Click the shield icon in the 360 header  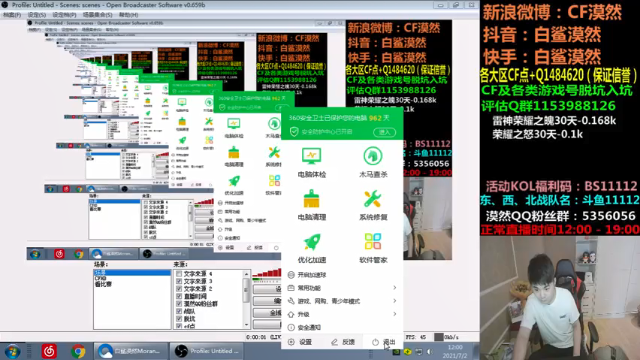pos(294,132)
